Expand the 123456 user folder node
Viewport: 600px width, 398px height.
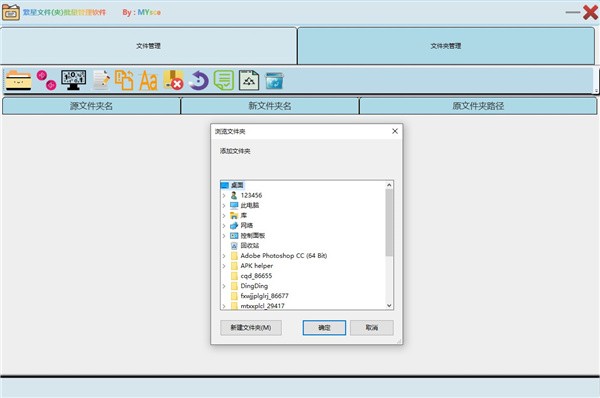pos(224,196)
